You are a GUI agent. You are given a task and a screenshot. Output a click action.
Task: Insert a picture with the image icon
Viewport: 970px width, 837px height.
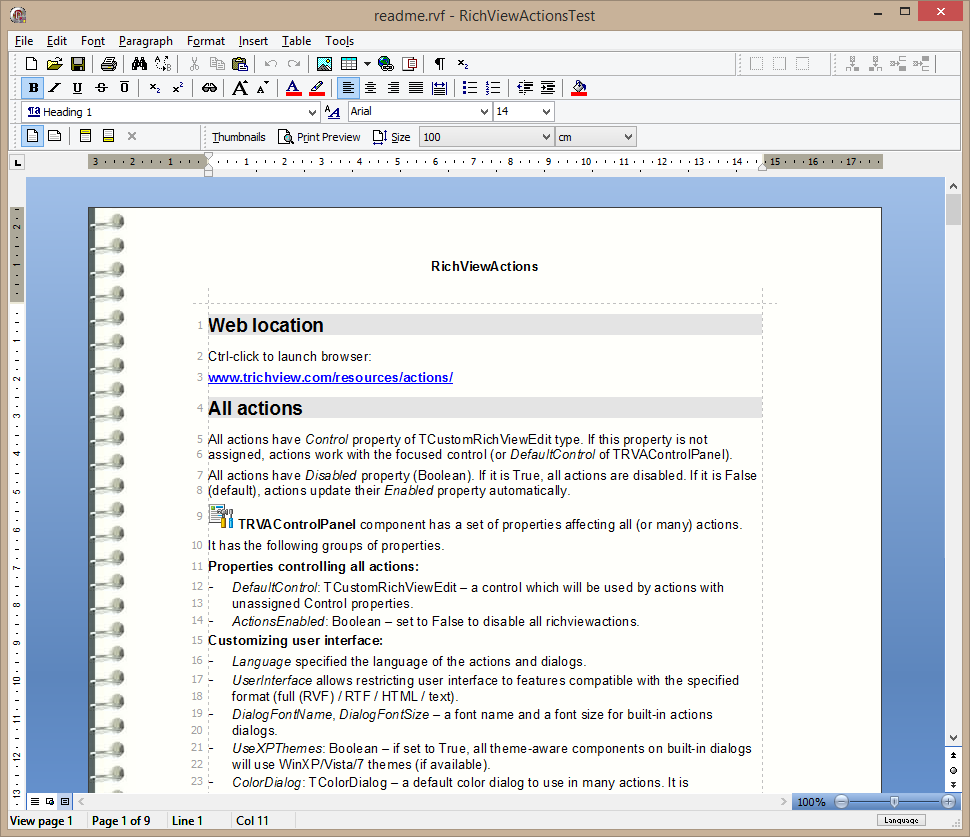(324, 64)
